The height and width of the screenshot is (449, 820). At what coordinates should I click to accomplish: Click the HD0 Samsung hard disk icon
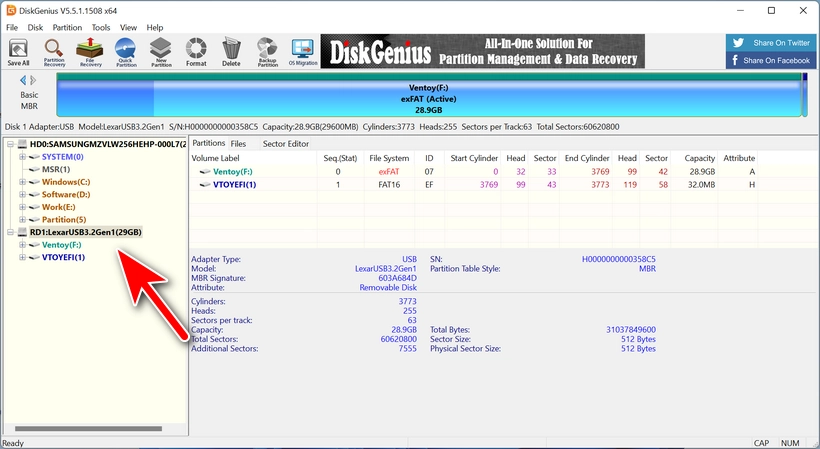22,144
